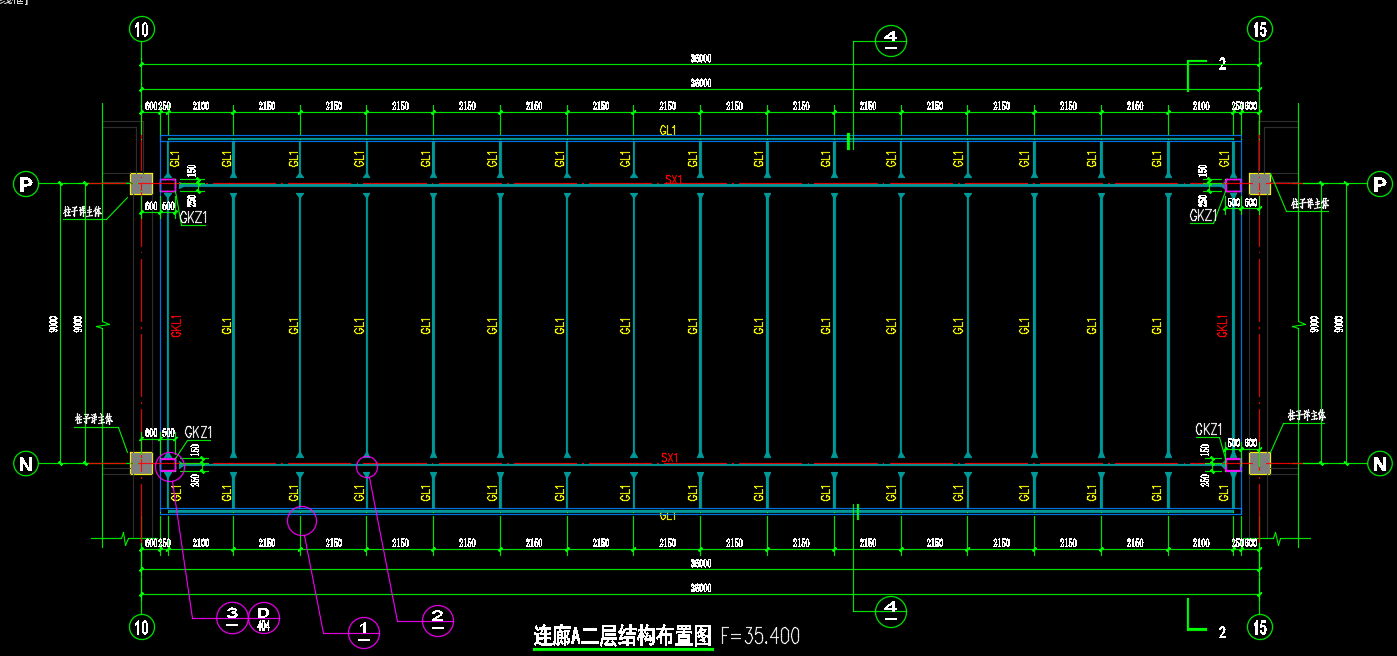The image size is (1397, 656).
Task: Click 2100 dimension below plan nearest axis 10
Action: point(200,542)
